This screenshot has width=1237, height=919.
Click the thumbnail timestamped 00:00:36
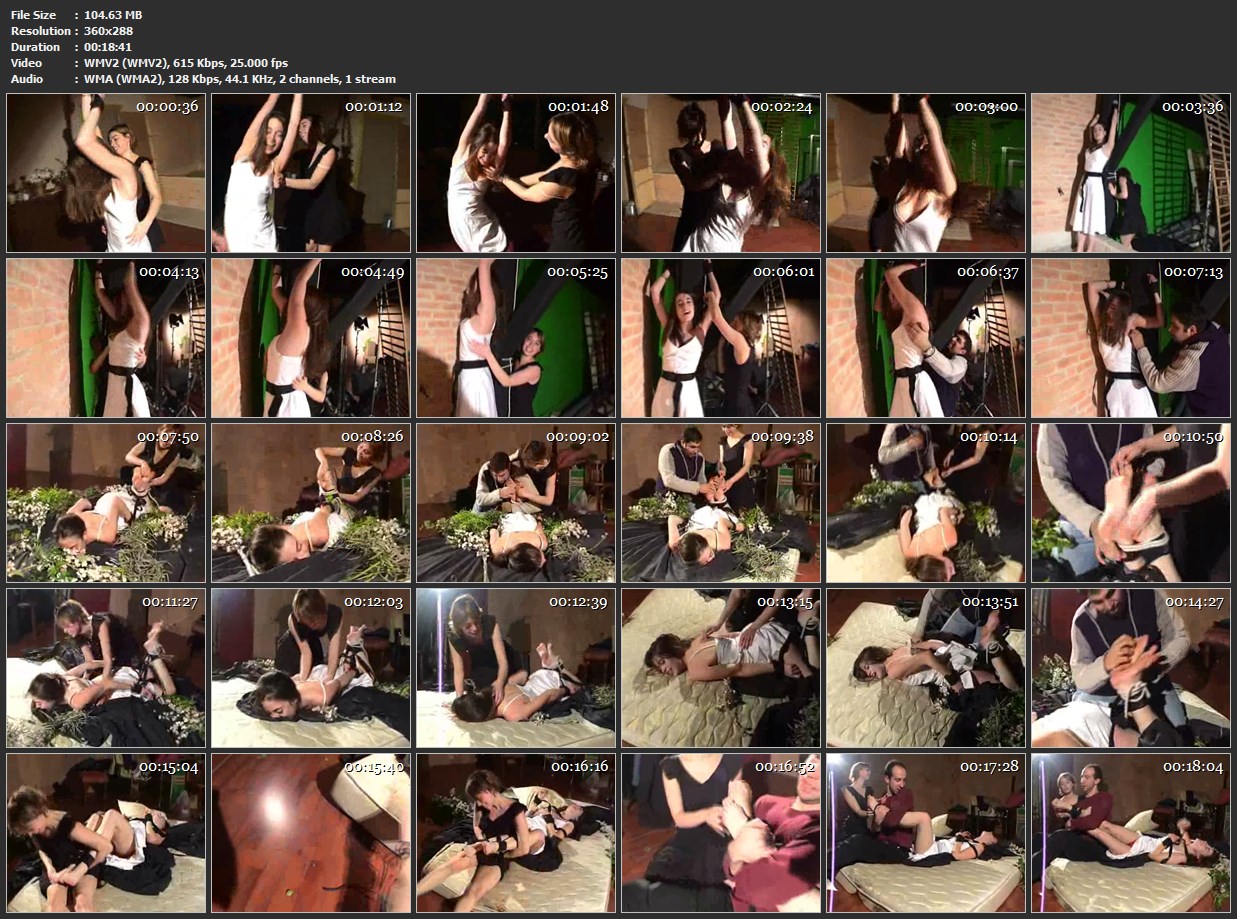click(106, 173)
